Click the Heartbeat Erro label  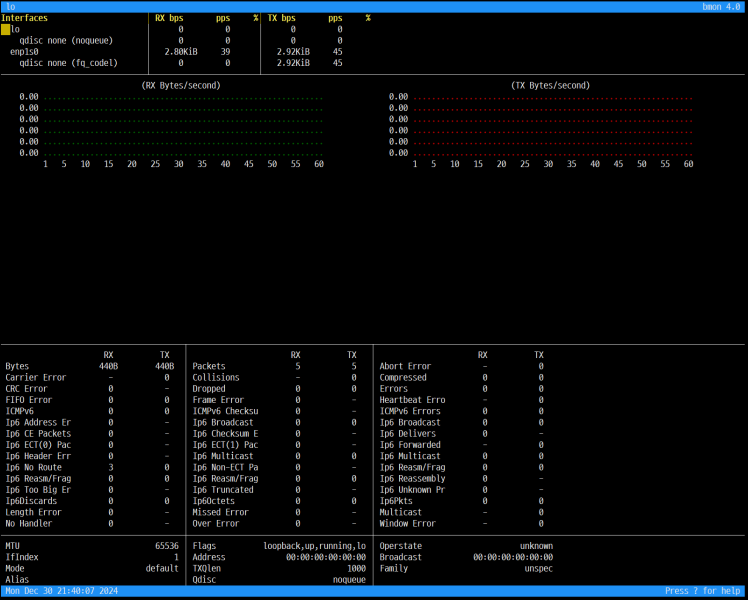412,400
